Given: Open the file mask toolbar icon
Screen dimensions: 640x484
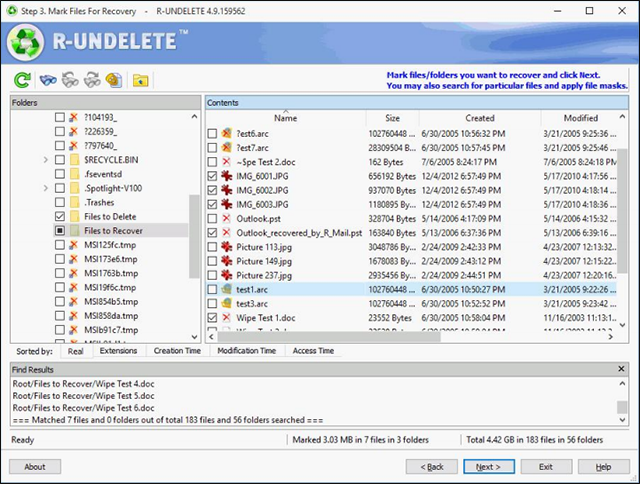Looking at the screenshot, I should 114,80.
